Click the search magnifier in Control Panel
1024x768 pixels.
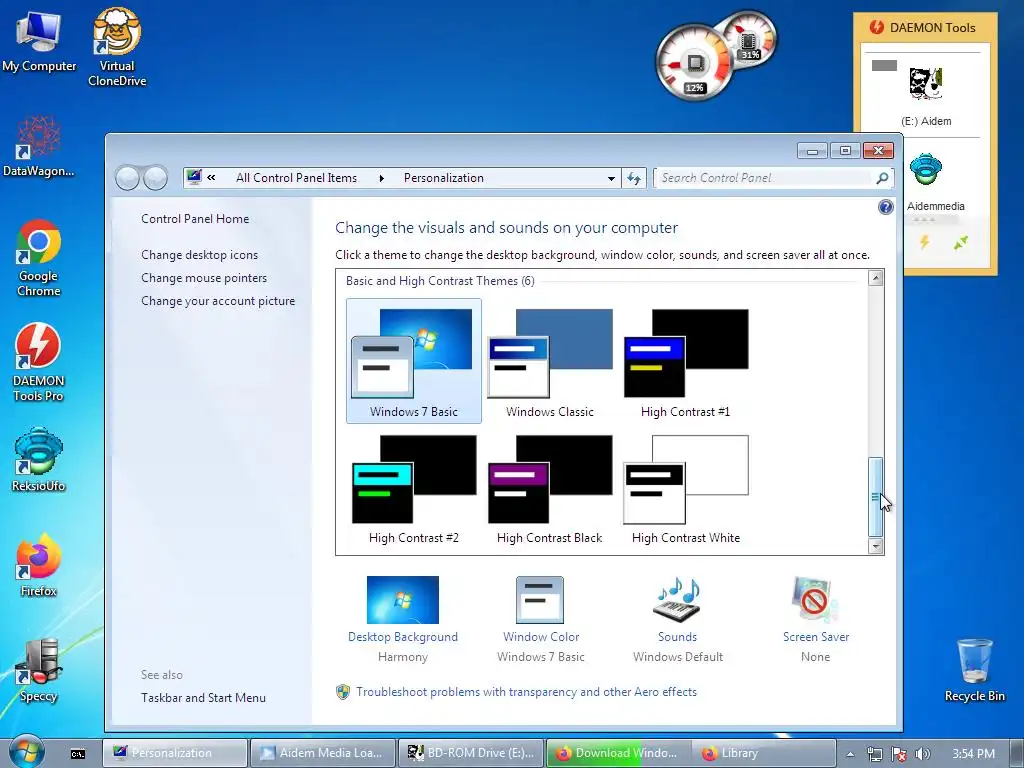point(882,178)
